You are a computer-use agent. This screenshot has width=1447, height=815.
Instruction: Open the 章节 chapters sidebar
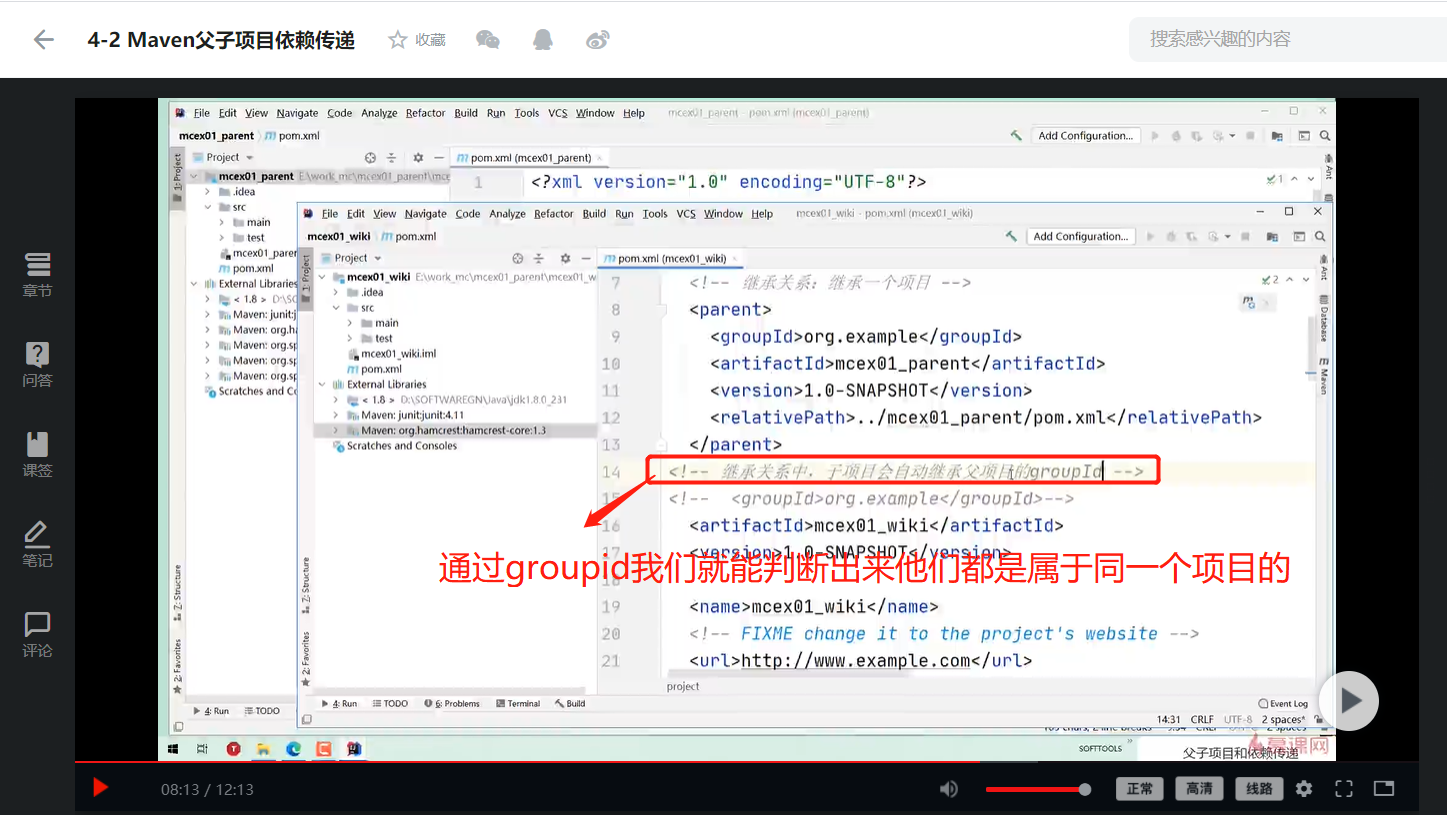[x=37, y=275]
